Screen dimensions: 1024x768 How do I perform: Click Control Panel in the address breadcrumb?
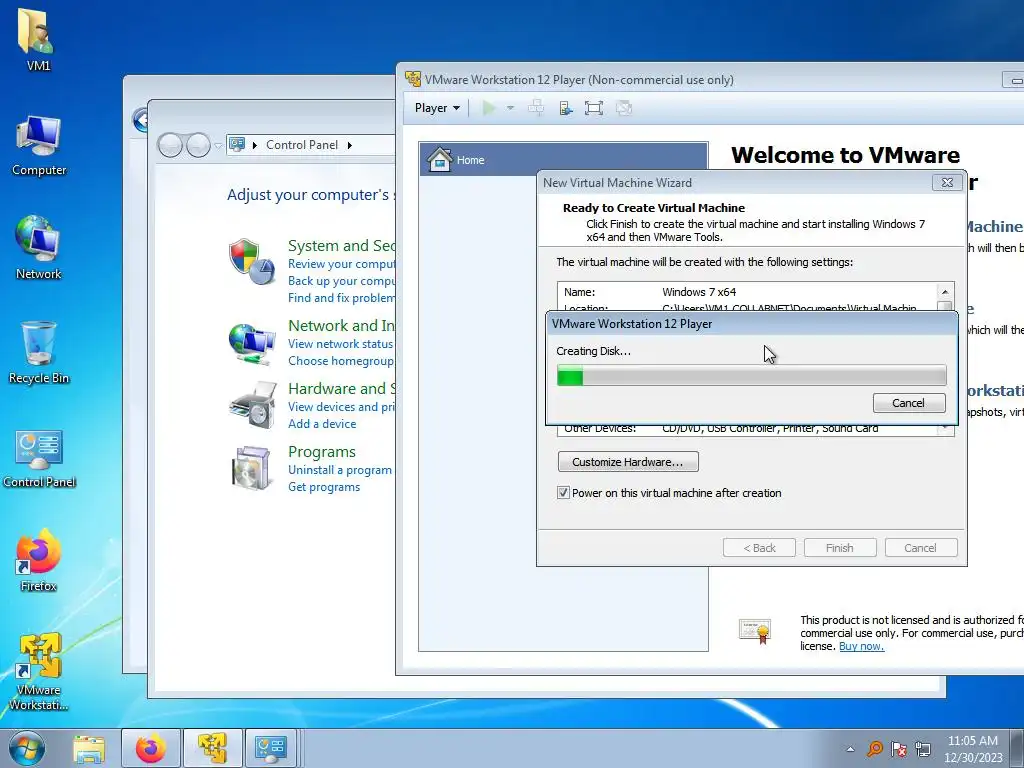[x=302, y=145]
